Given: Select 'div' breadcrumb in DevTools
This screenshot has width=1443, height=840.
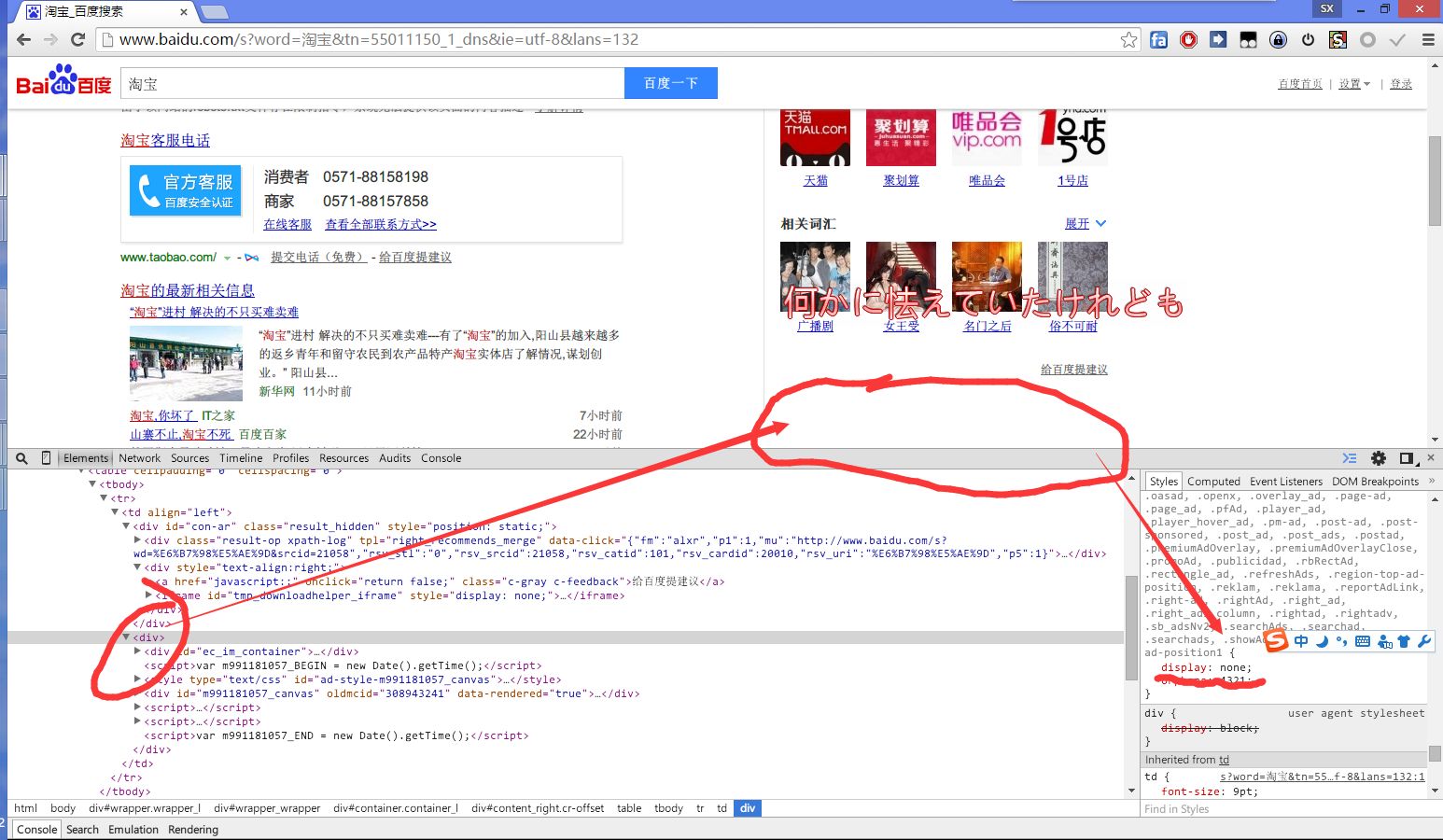Looking at the screenshot, I should [x=748, y=808].
